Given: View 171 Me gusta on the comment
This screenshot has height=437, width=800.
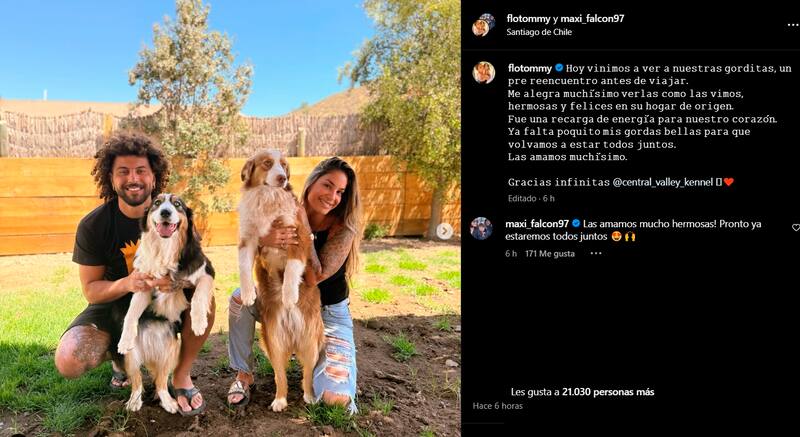Looking at the screenshot, I should 550,253.
